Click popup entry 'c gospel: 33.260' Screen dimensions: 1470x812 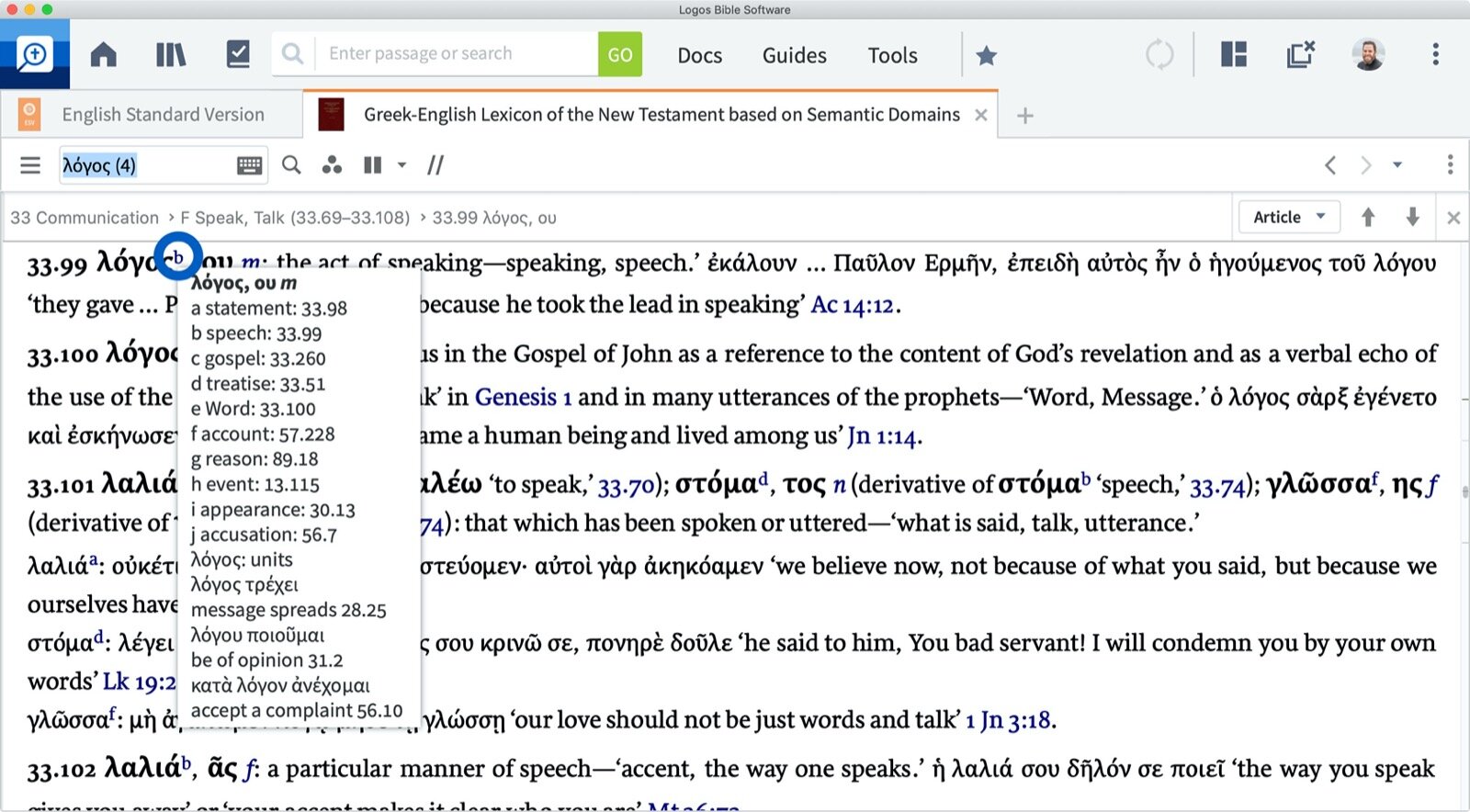(x=258, y=359)
